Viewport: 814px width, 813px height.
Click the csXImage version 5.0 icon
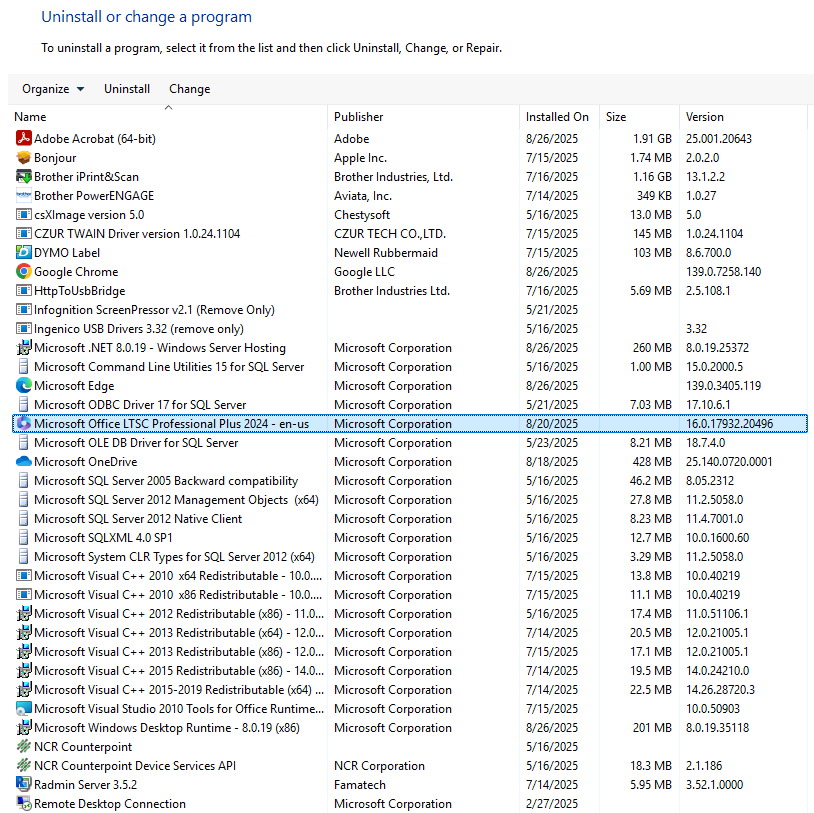point(23,214)
